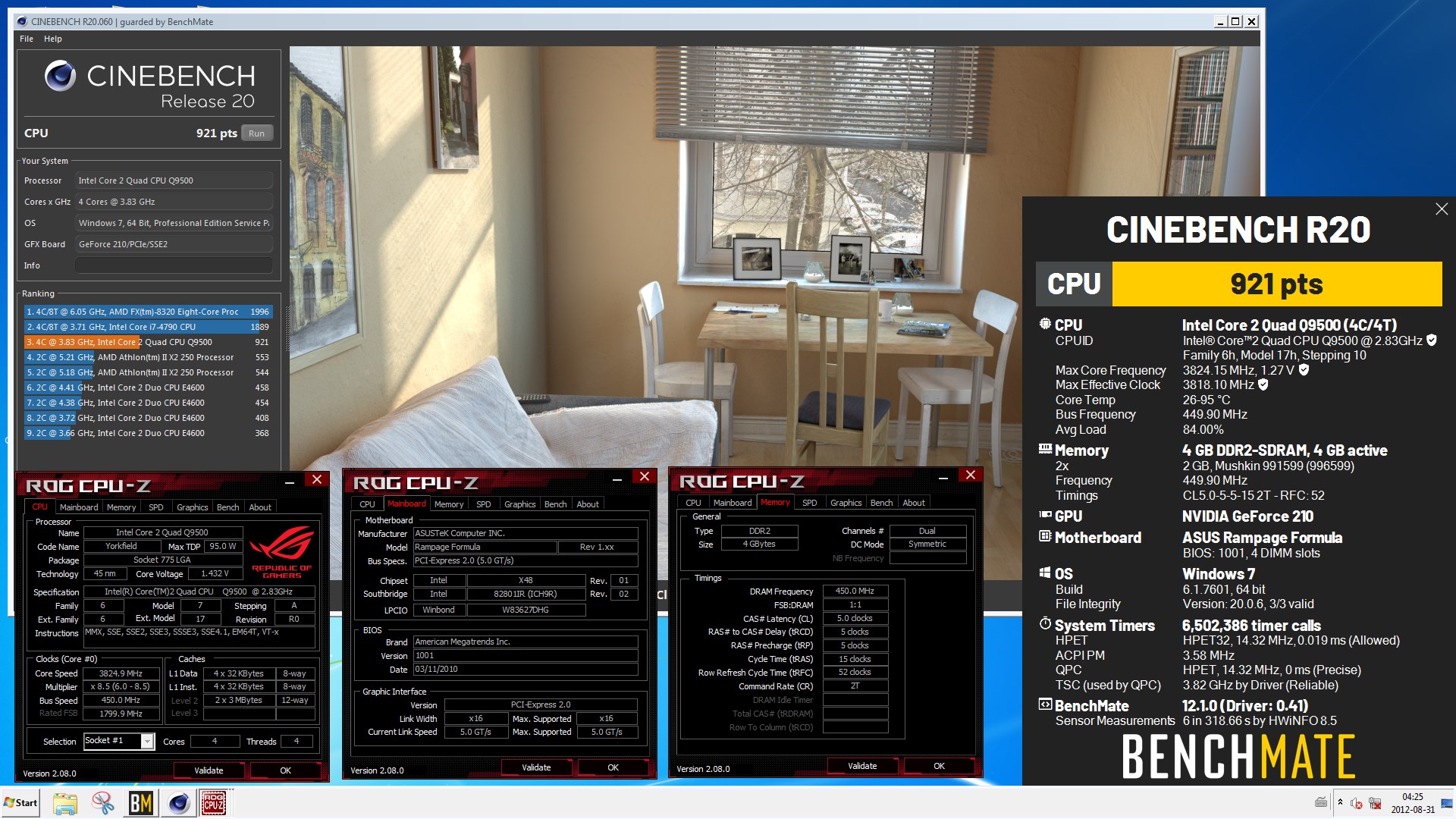
Task: Click the muted volume tray icon
Action: pos(1357,803)
